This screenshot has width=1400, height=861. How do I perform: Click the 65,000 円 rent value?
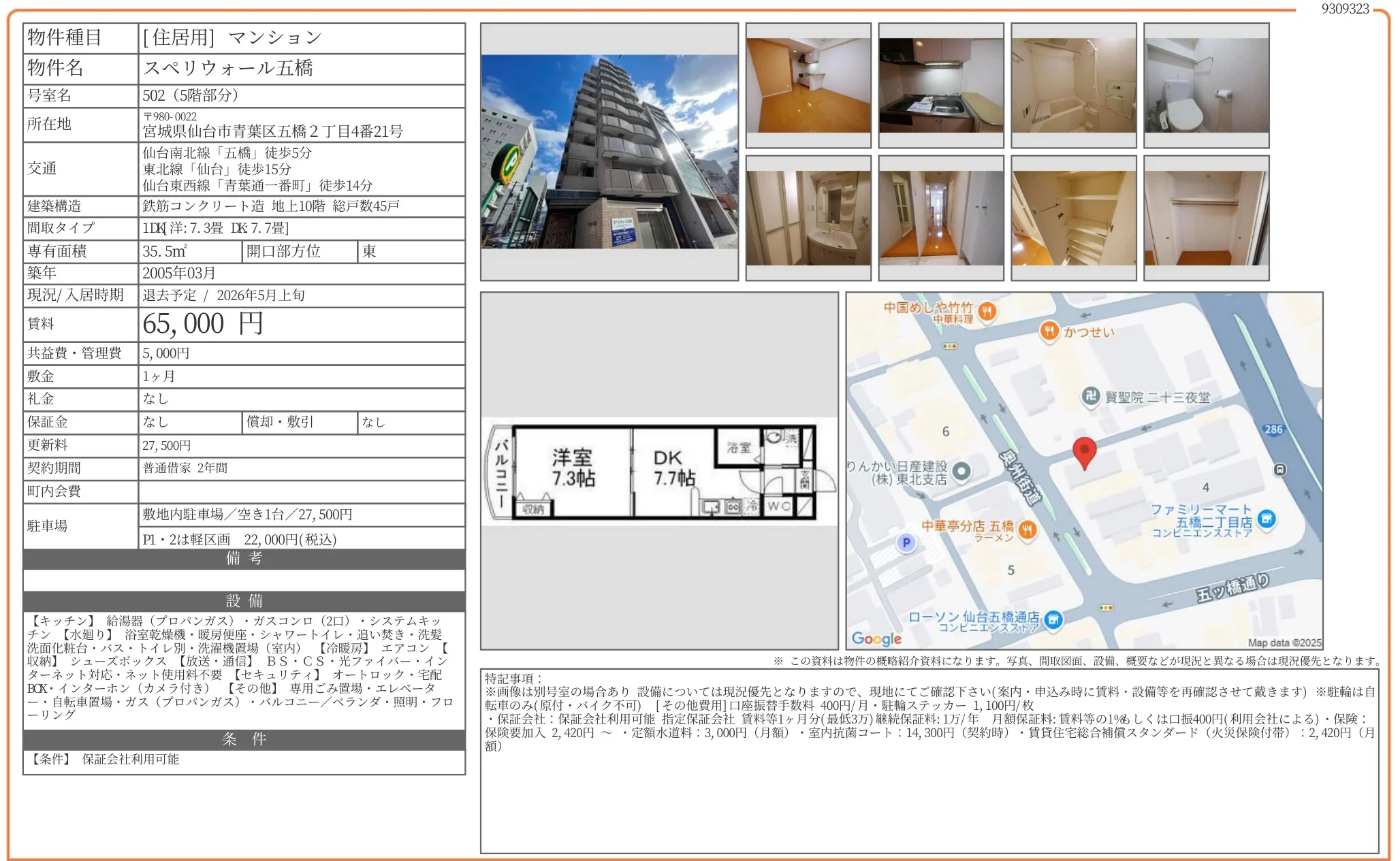(203, 324)
